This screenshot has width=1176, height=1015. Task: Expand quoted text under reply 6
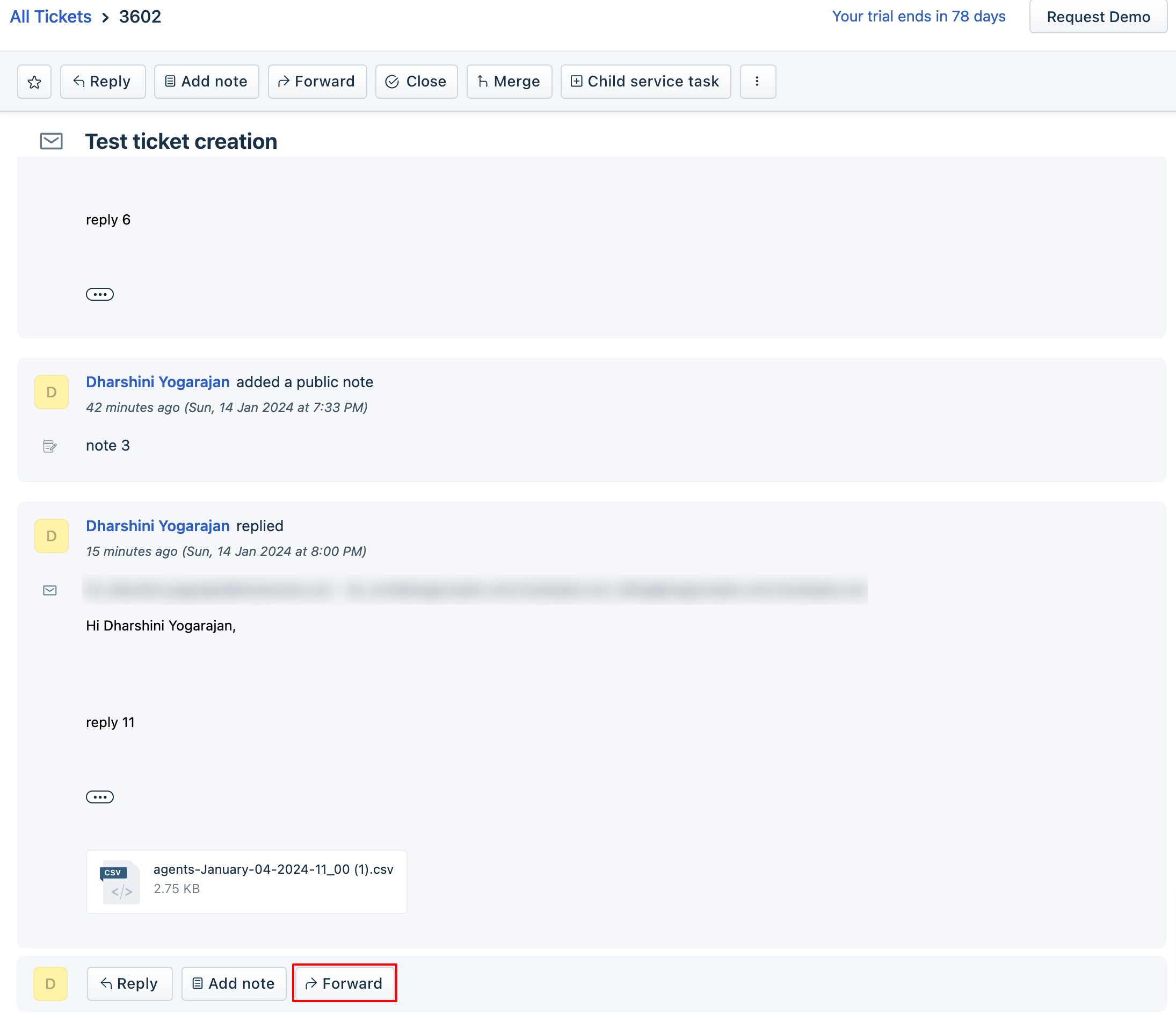pos(99,294)
